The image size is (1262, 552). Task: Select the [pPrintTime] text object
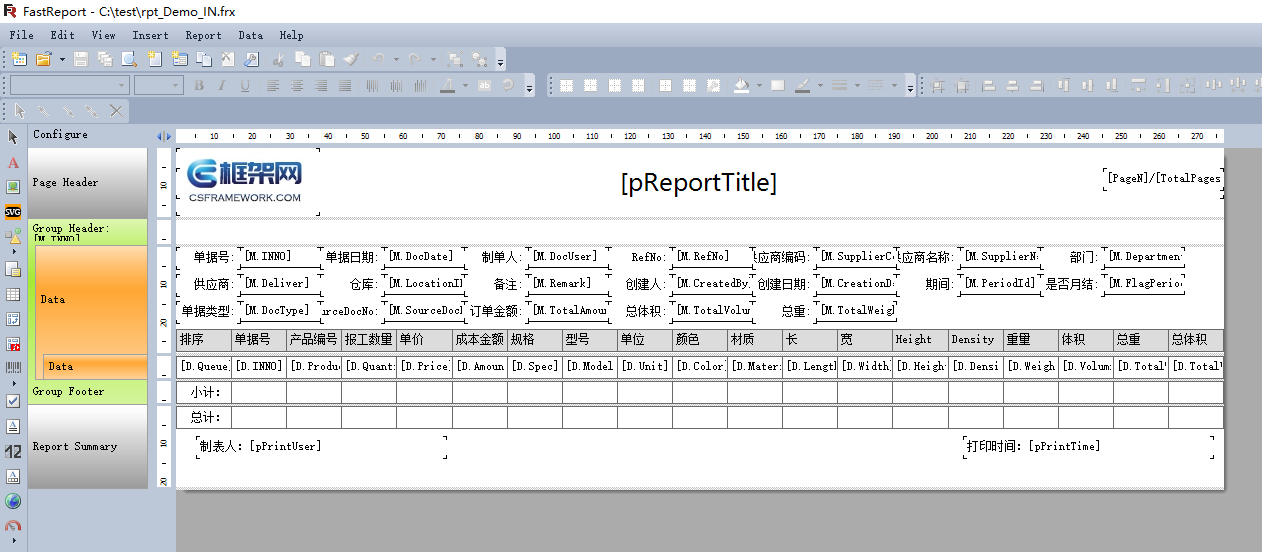tap(1063, 446)
